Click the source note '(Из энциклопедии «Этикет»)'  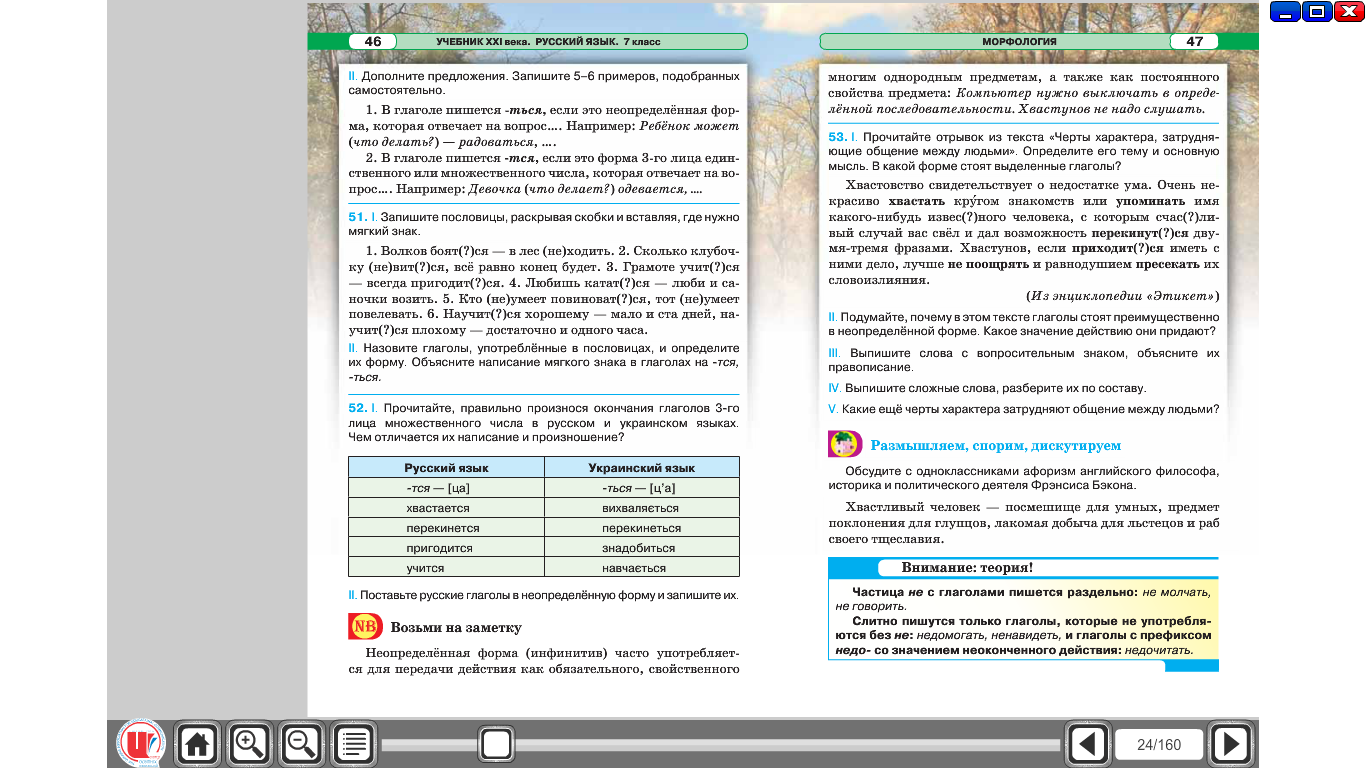tap(1122, 296)
